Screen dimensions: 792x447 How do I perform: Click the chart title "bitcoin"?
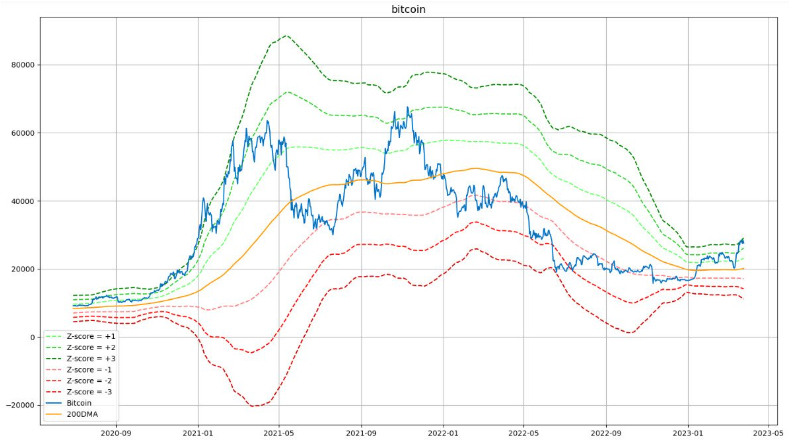(408, 9)
